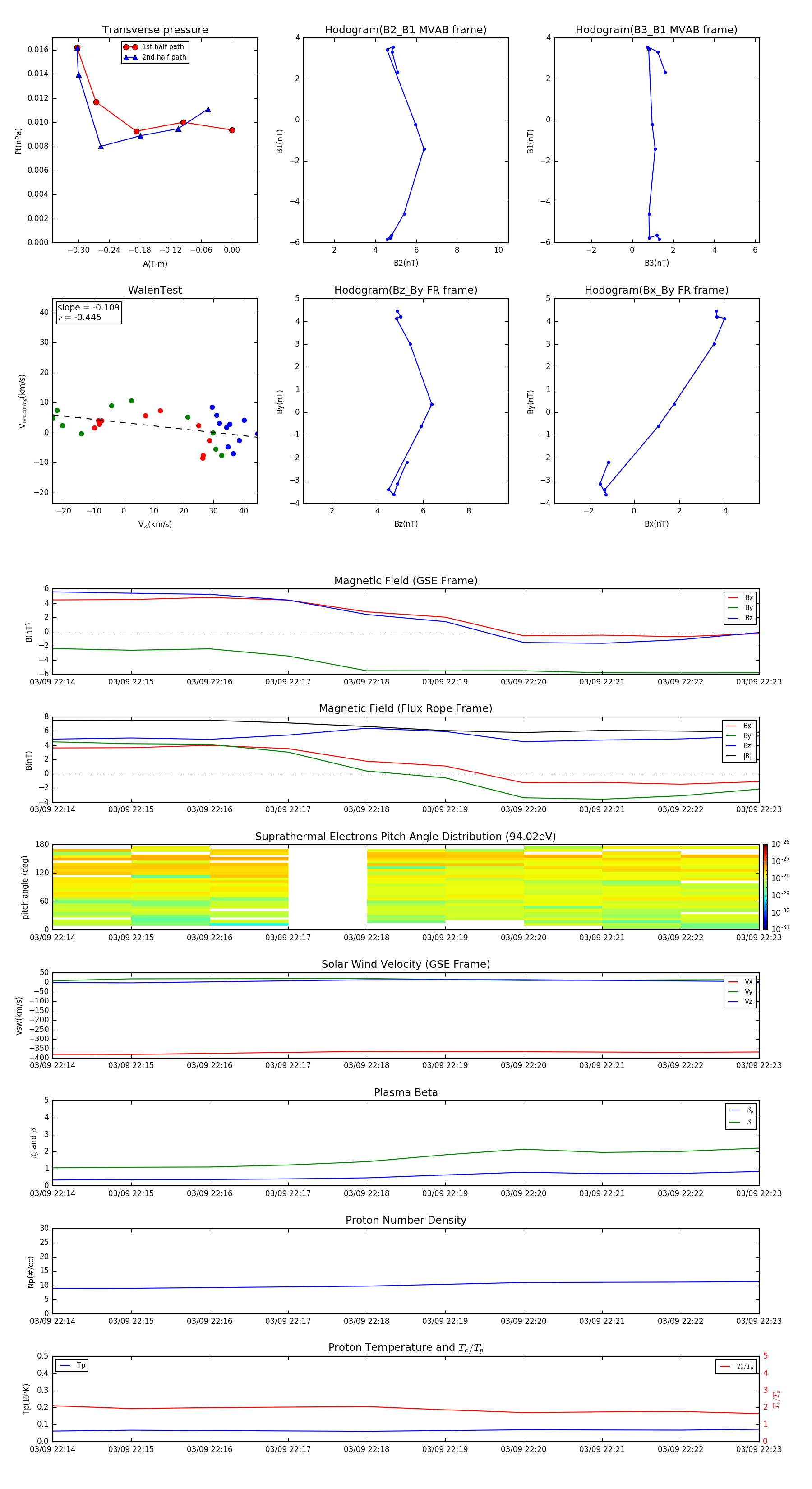Click the pitch angle spectrogram colorbar
812x1489 pixels.
click(x=765, y=887)
